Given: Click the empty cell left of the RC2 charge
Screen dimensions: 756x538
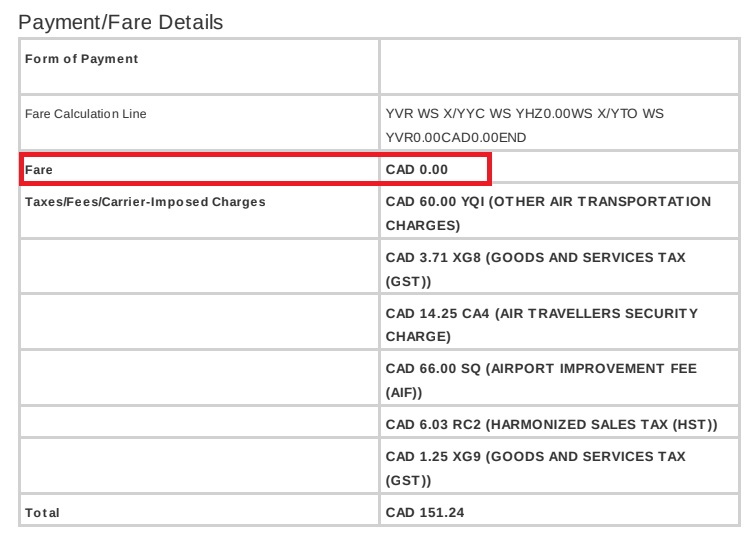Looking at the screenshot, I should [199, 426].
